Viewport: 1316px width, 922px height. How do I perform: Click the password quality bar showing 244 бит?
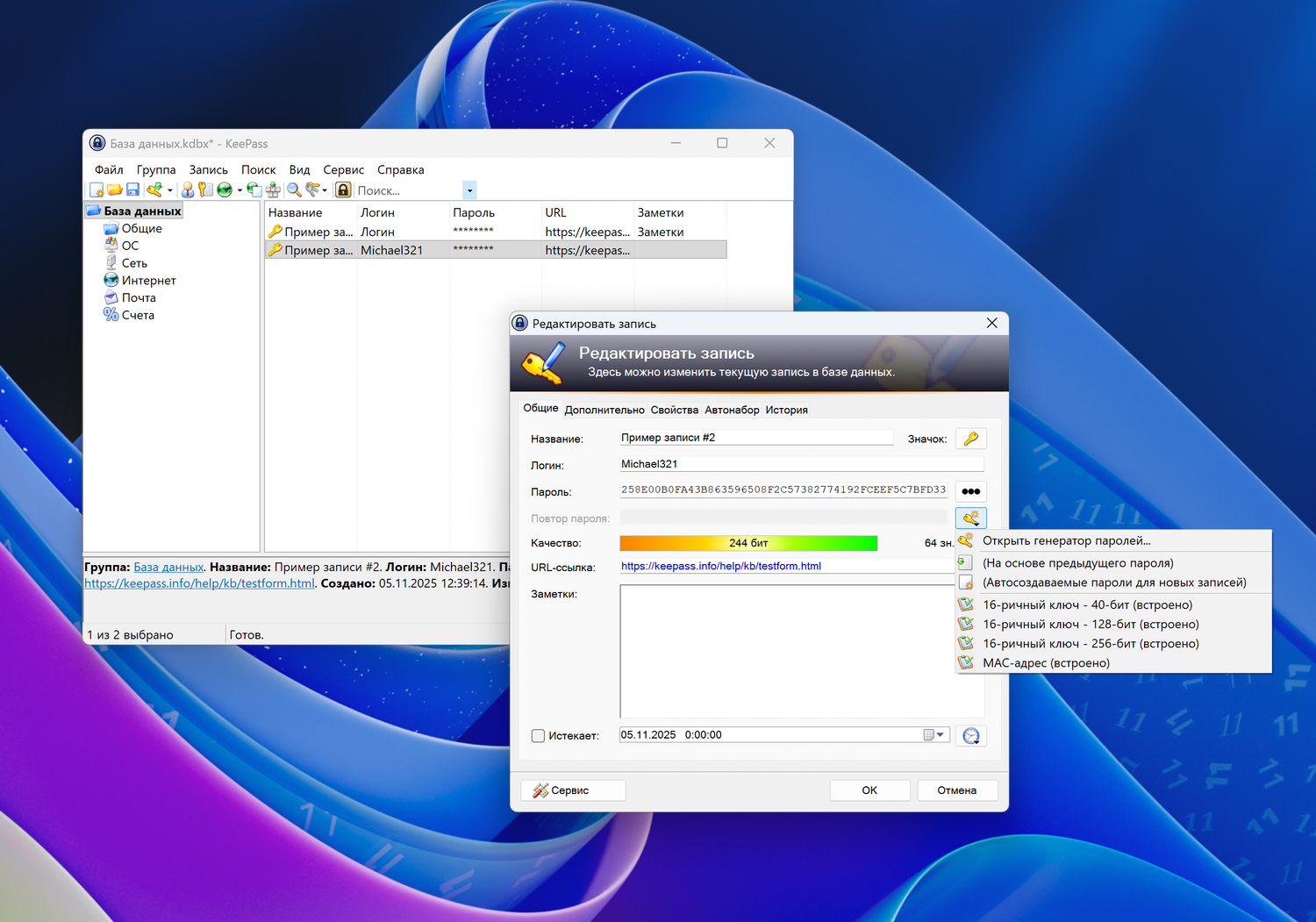point(747,543)
